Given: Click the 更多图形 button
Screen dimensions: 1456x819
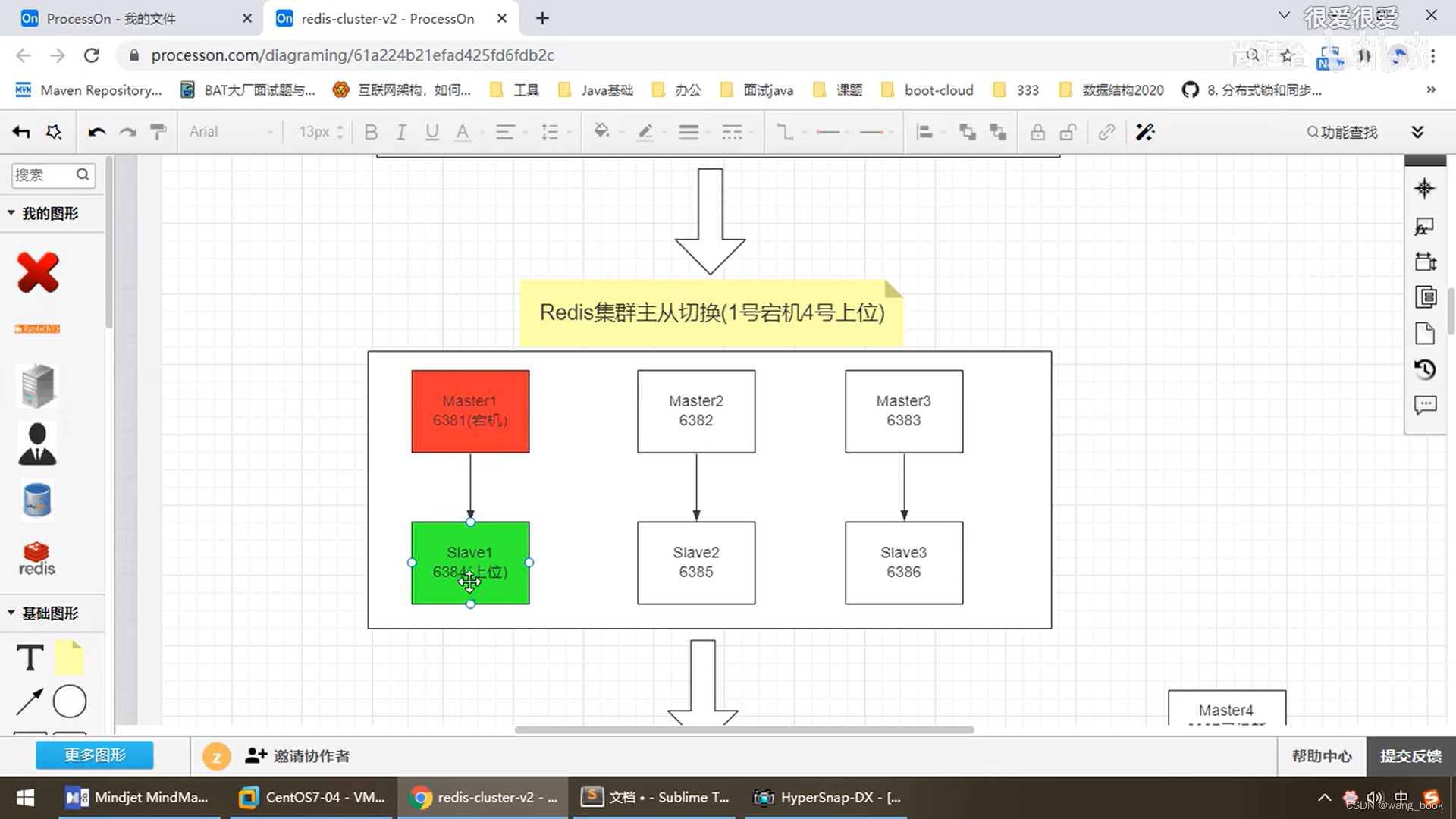Looking at the screenshot, I should (94, 755).
